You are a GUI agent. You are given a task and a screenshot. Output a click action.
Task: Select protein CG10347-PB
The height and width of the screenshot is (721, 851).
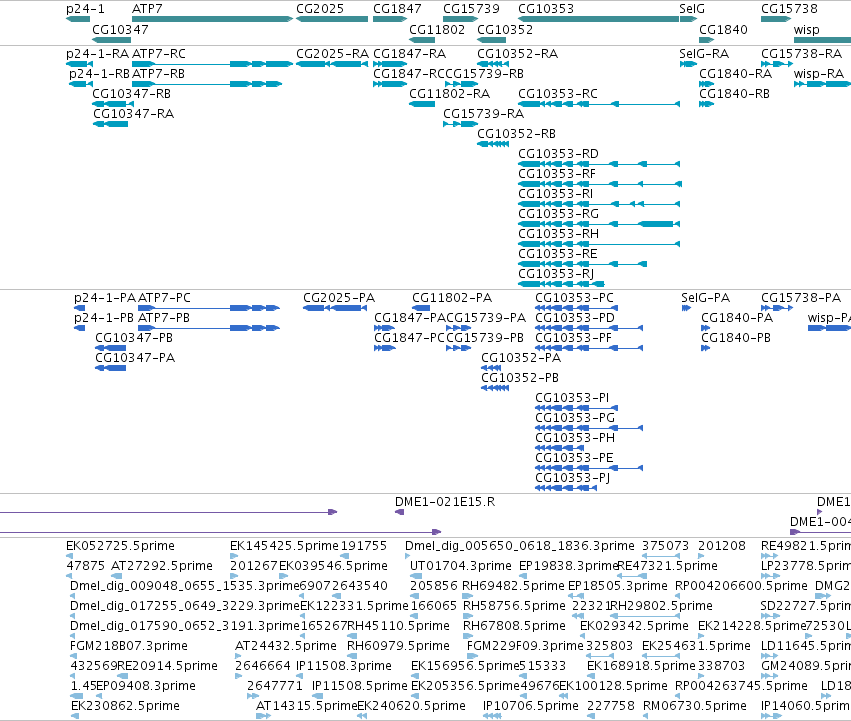click(x=110, y=348)
